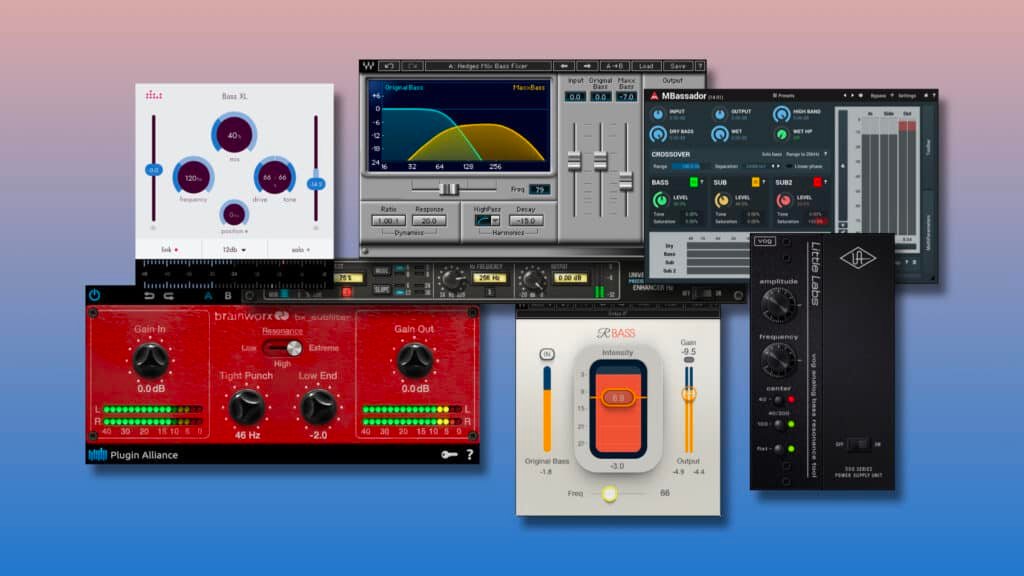Click the redo arrow in MaxxBass toolbar
Screen dimensions: 1024x576
pyautogui.click(x=413, y=66)
